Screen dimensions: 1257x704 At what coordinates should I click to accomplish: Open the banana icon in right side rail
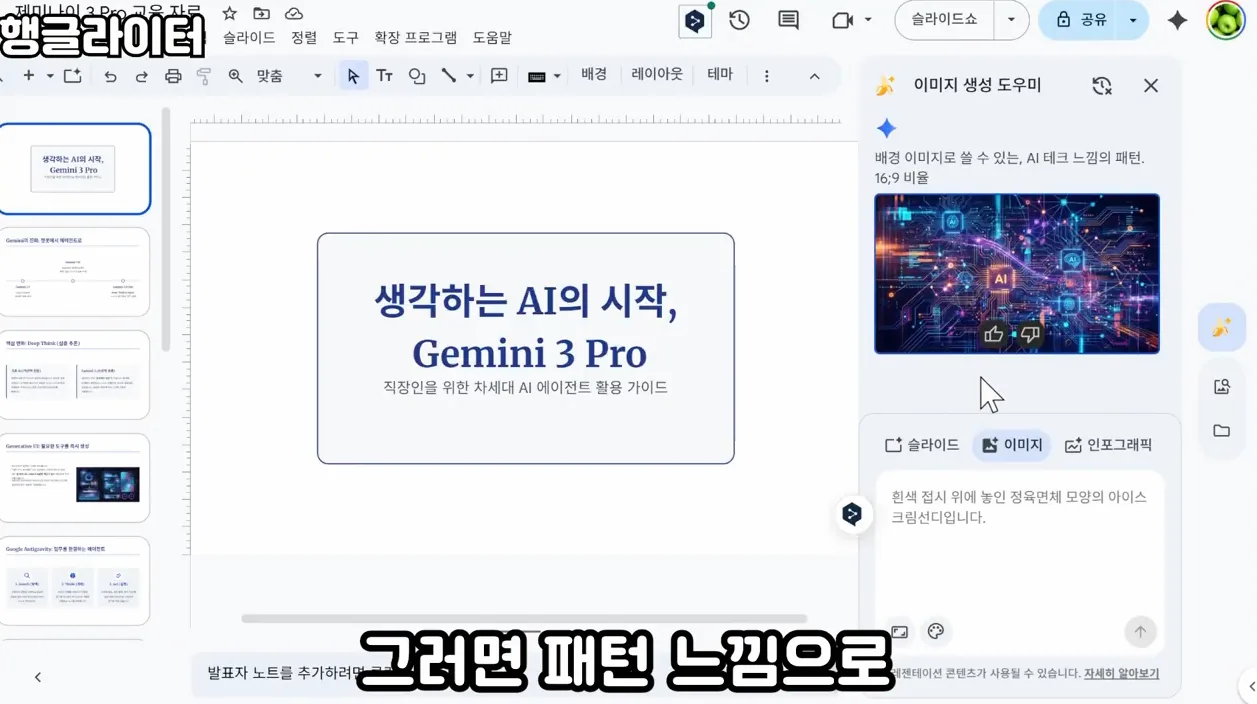click(1222, 328)
